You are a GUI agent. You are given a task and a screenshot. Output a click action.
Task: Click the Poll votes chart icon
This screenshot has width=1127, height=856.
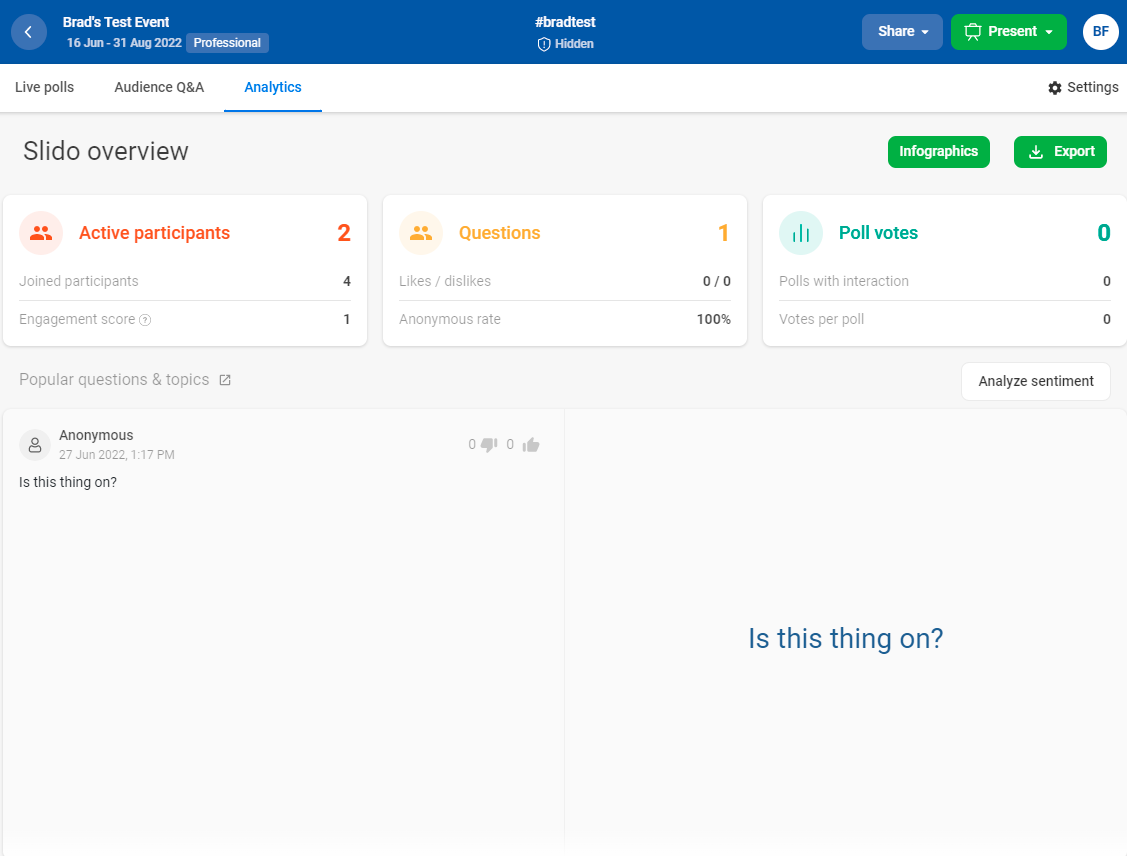[x=800, y=232]
